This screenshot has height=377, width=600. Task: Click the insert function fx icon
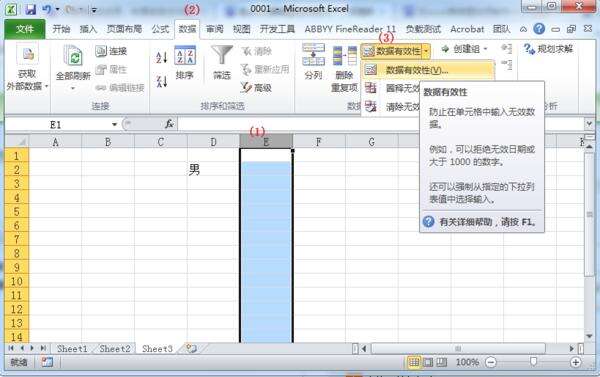[x=169, y=124]
